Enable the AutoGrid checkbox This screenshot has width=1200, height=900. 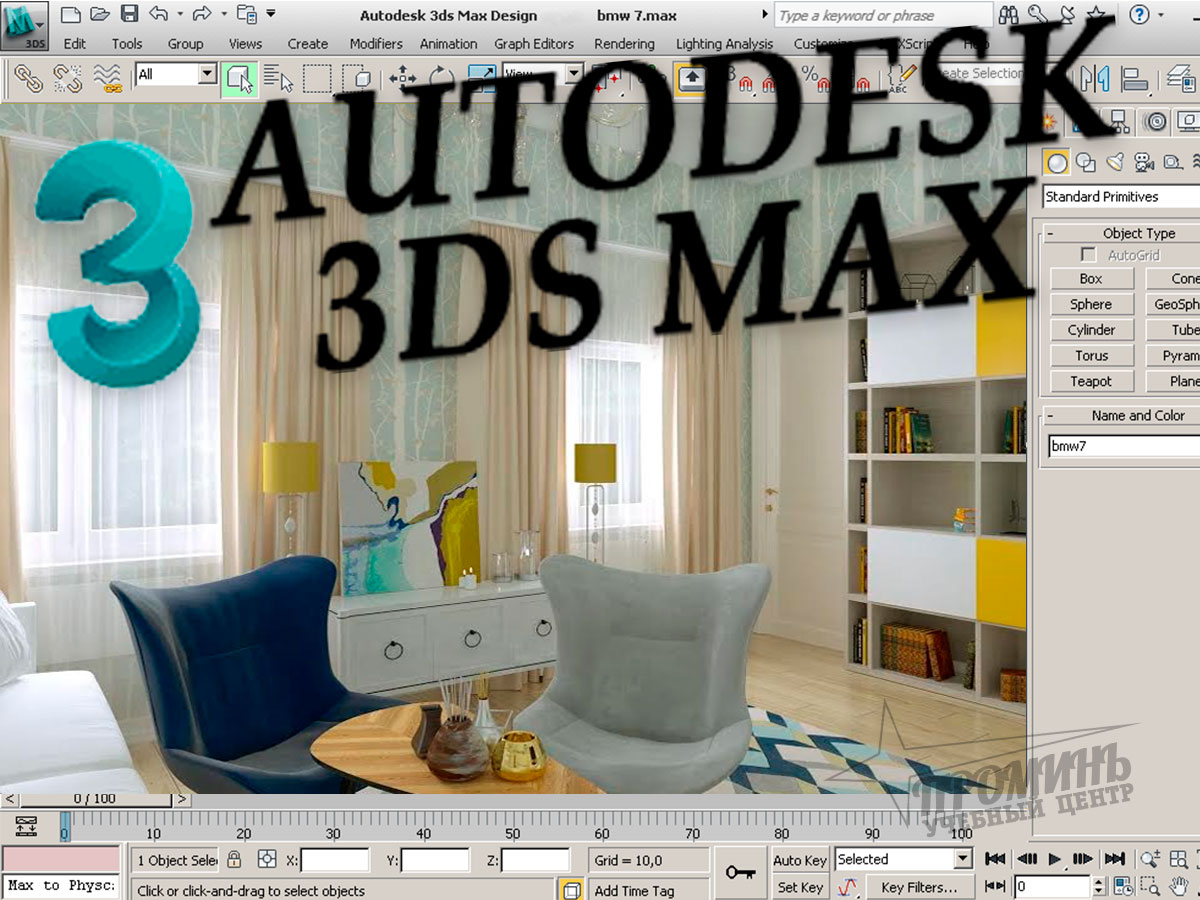[1089, 255]
